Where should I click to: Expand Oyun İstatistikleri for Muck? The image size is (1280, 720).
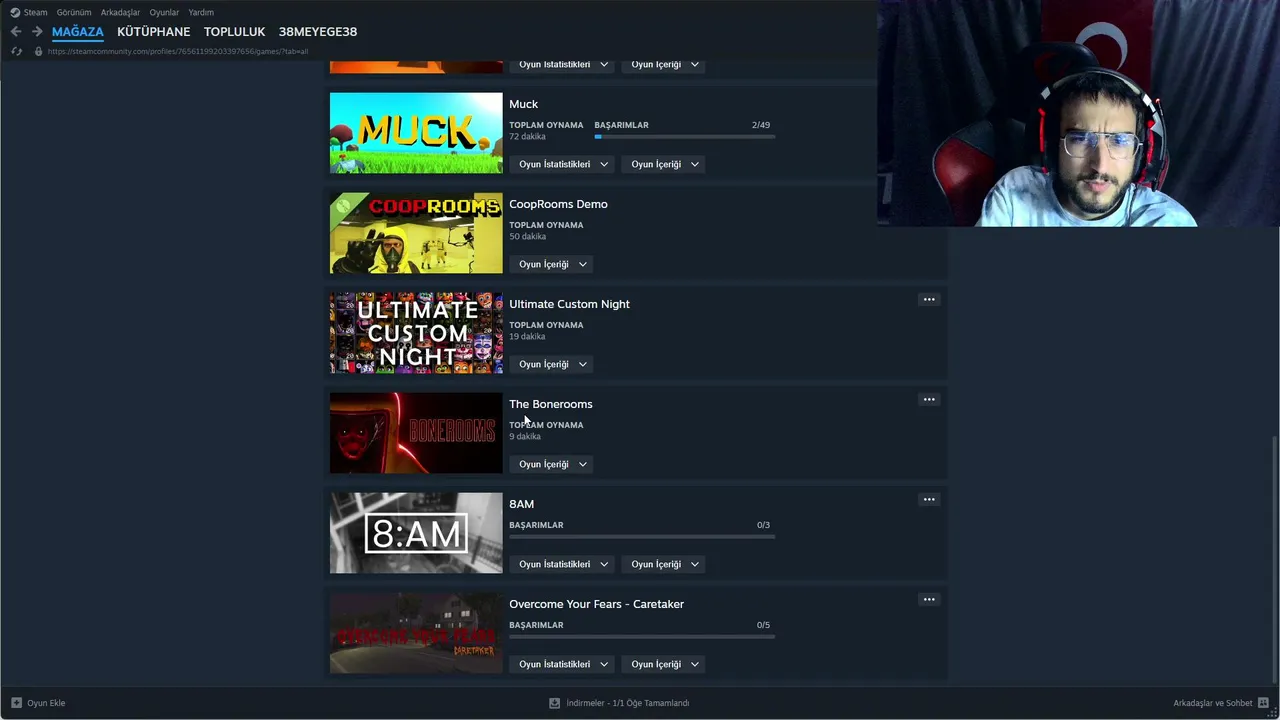point(563,164)
